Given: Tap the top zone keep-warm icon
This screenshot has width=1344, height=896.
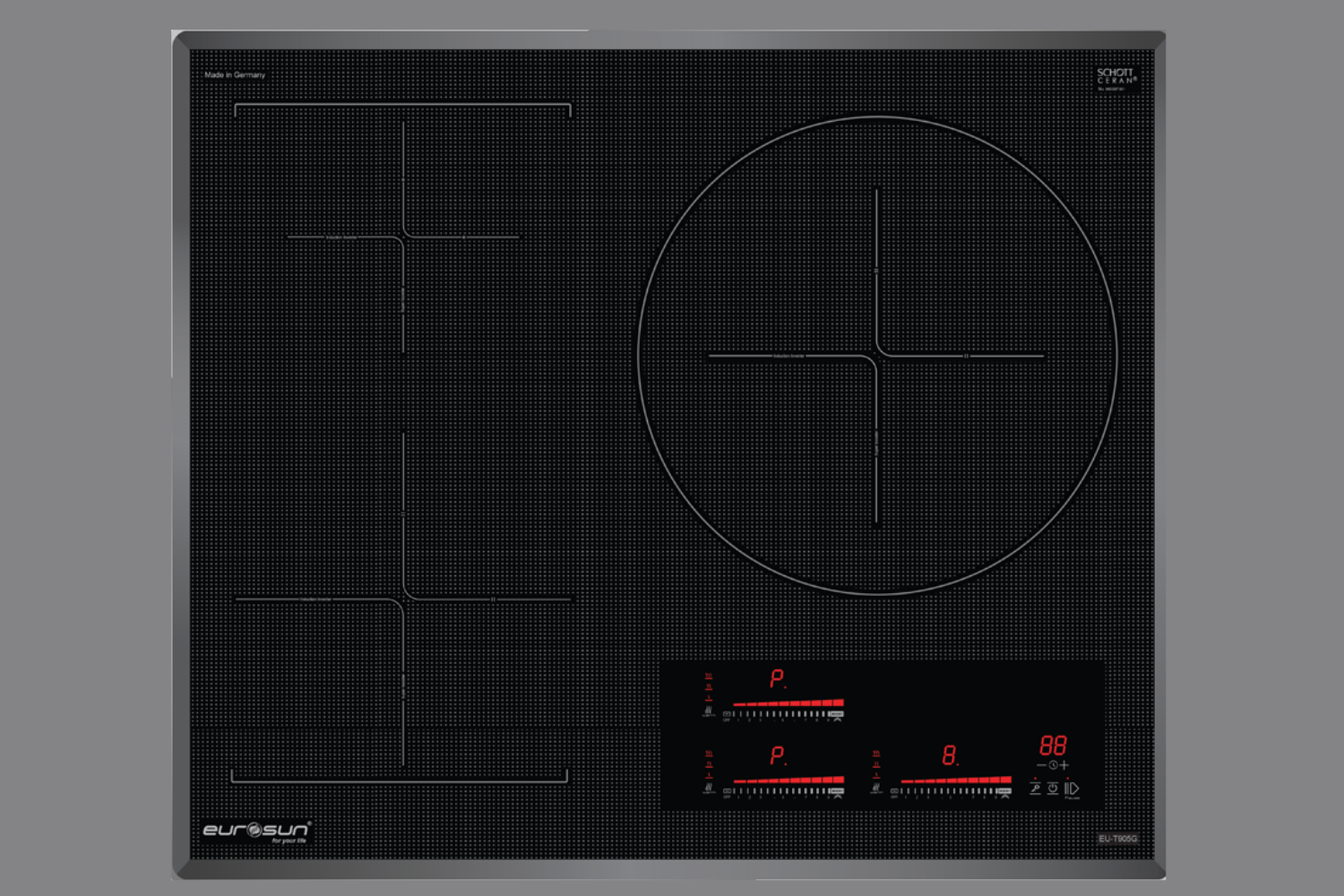Looking at the screenshot, I should [x=709, y=711].
